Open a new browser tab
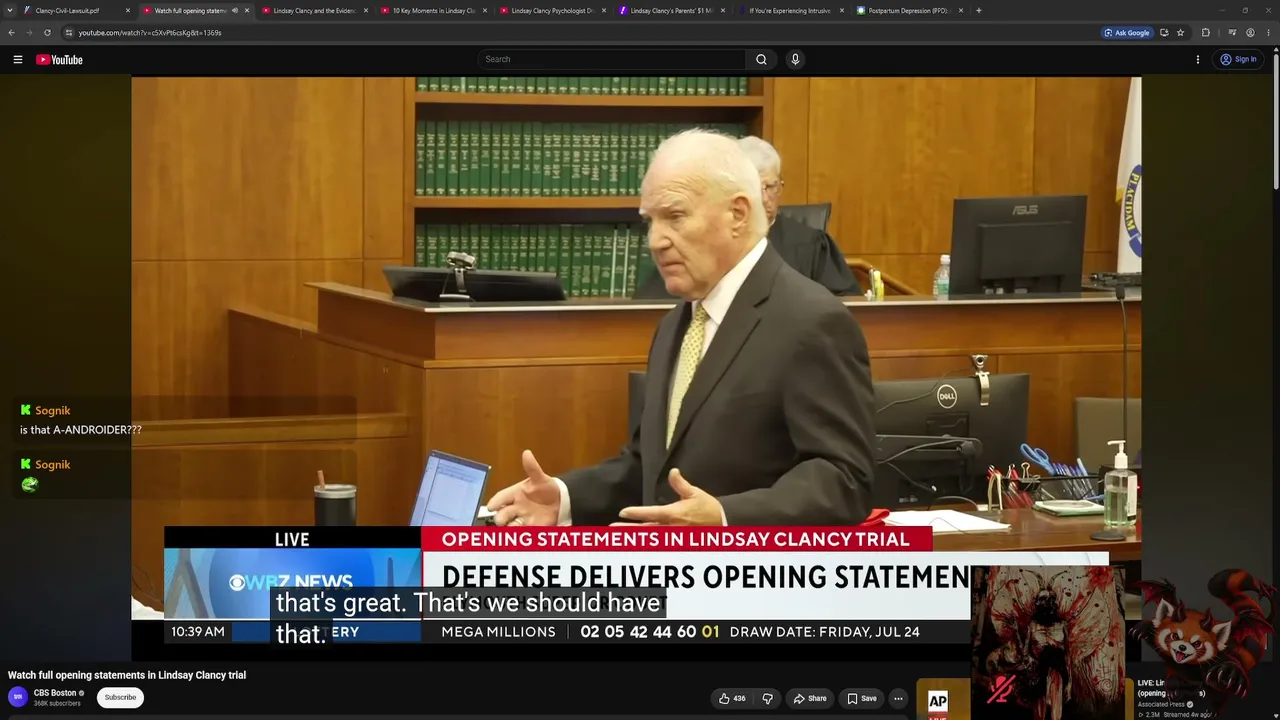1280x720 pixels. click(x=978, y=11)
